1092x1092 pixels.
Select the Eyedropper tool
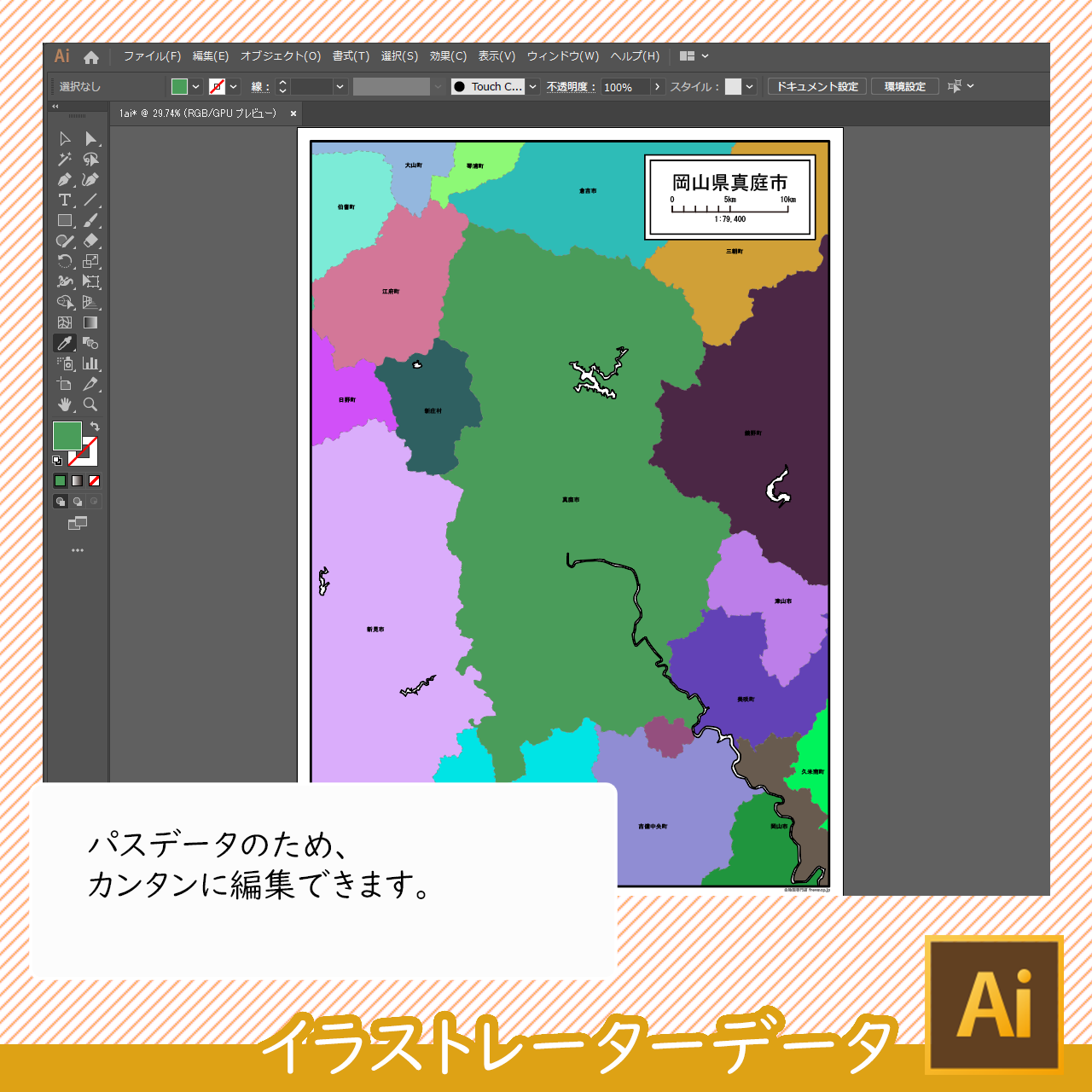click(65, 343)
